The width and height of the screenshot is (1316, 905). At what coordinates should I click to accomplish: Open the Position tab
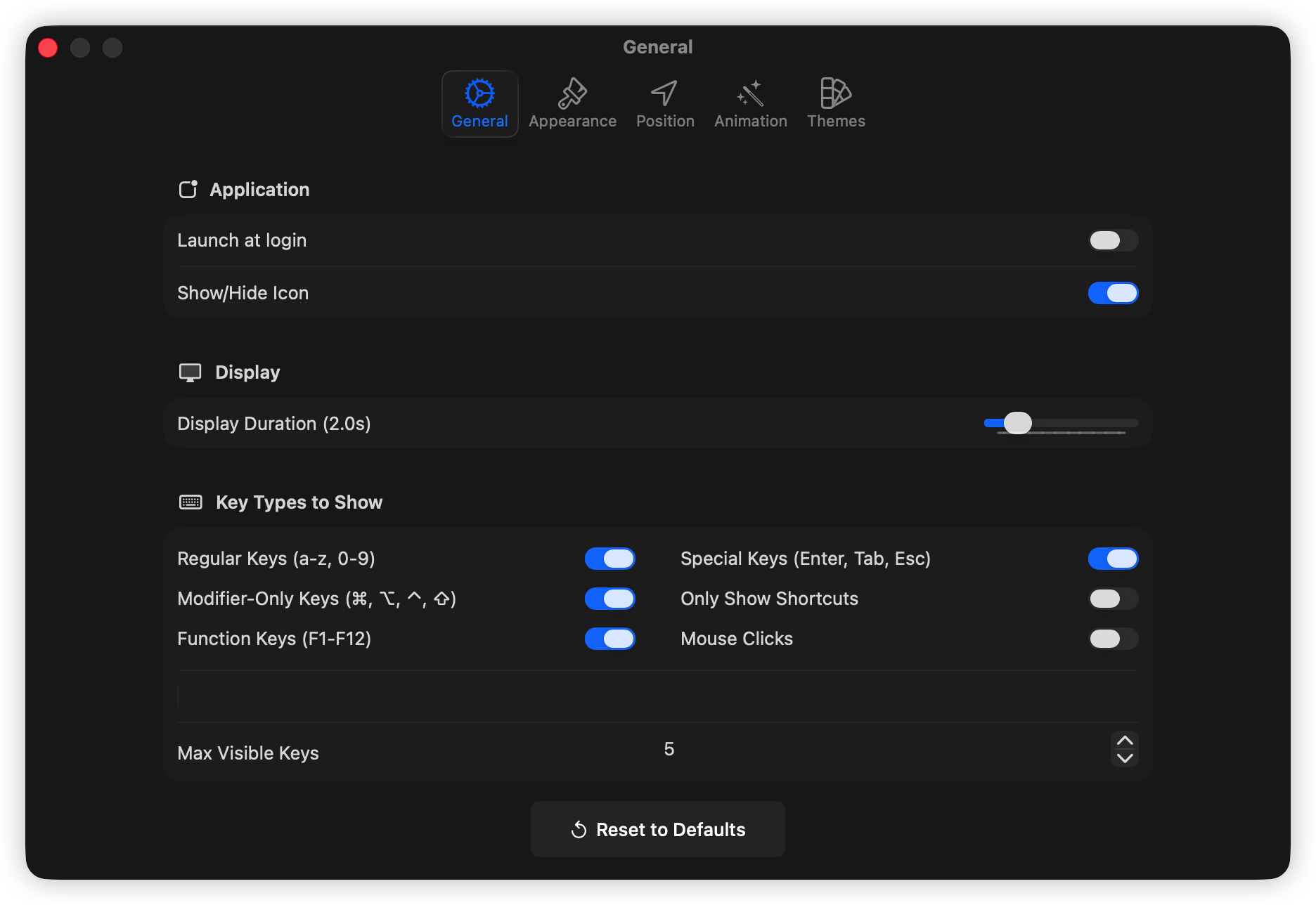pos(665,104)
